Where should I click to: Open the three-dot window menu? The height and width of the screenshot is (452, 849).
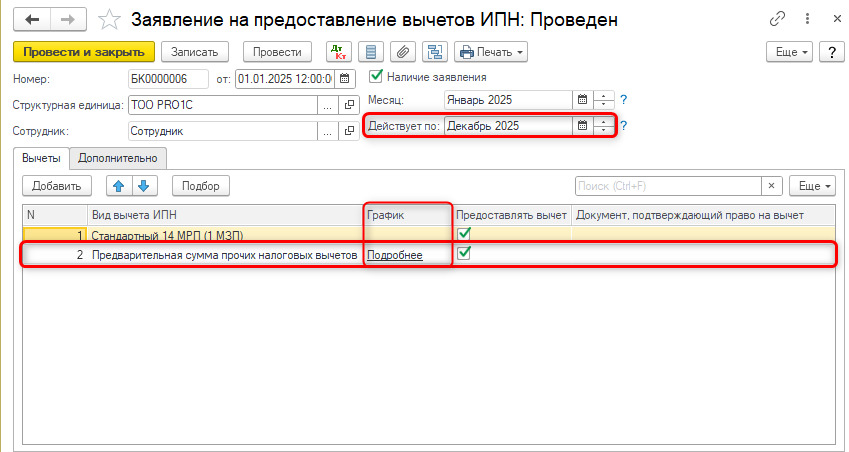(x=807, y=19)
